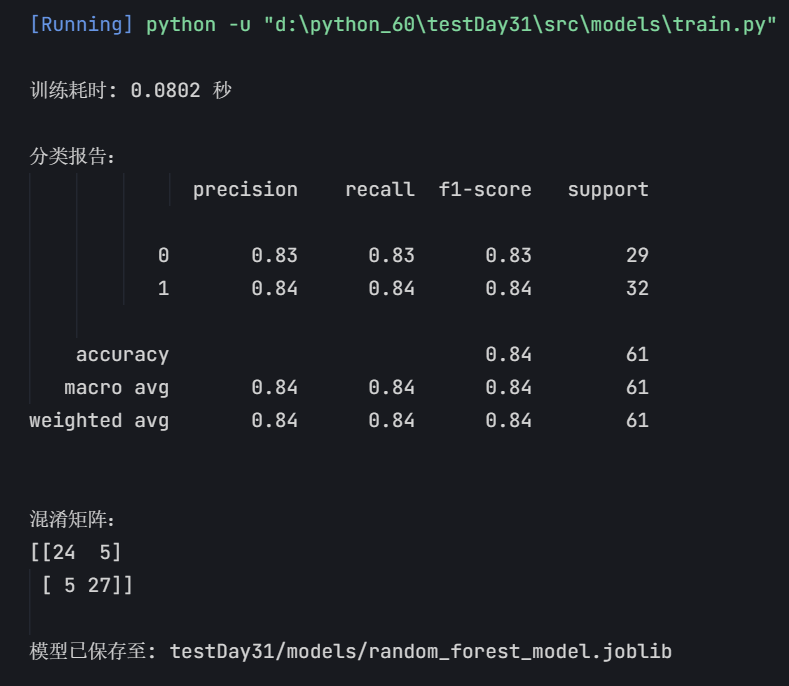
Task: Click the 'macro avg' row label
Action: click(117, 388)
